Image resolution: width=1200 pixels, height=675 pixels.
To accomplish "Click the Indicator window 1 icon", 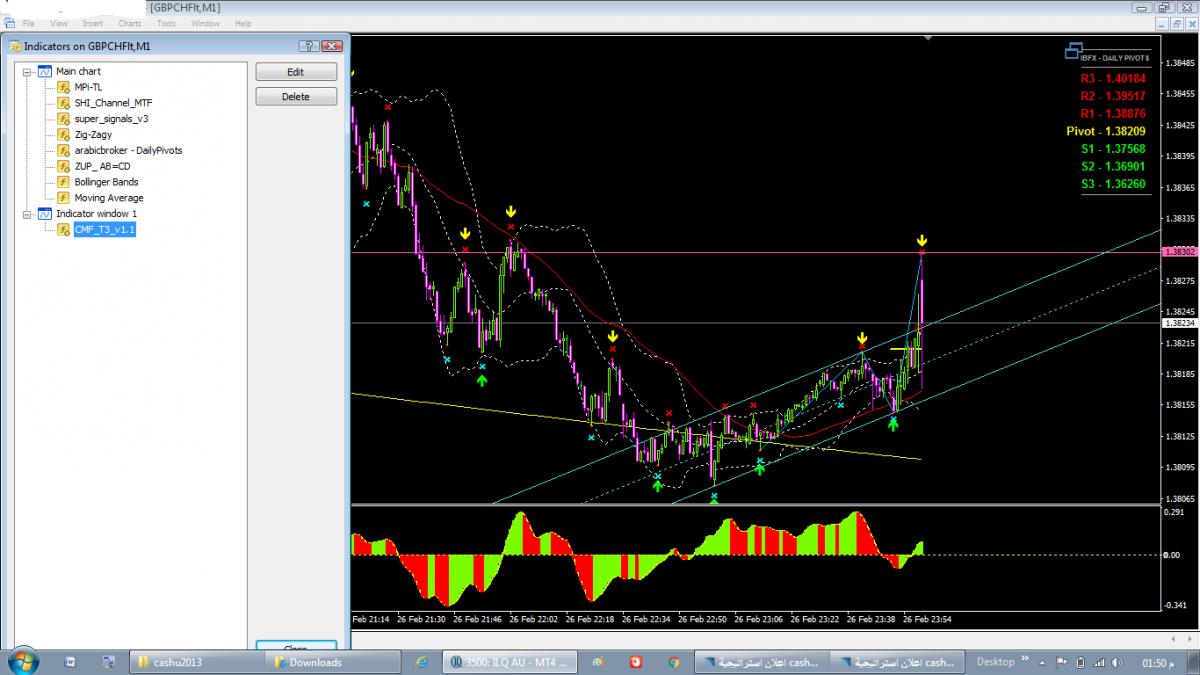I will pyautogui.click(x=44, y=214).
